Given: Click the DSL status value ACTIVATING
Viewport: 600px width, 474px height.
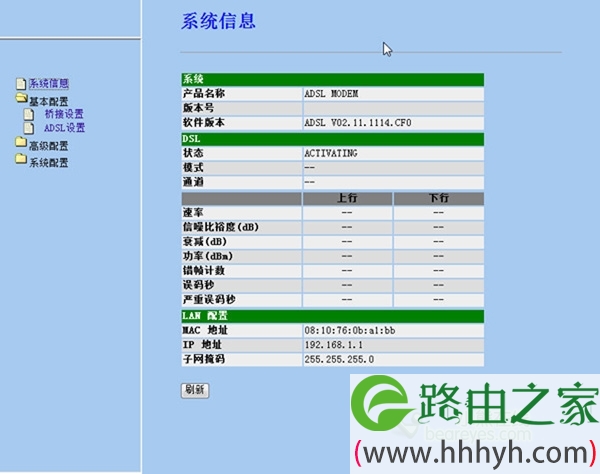Looking at the screenshot, I should pyautogui.click(x=331, y=153).
